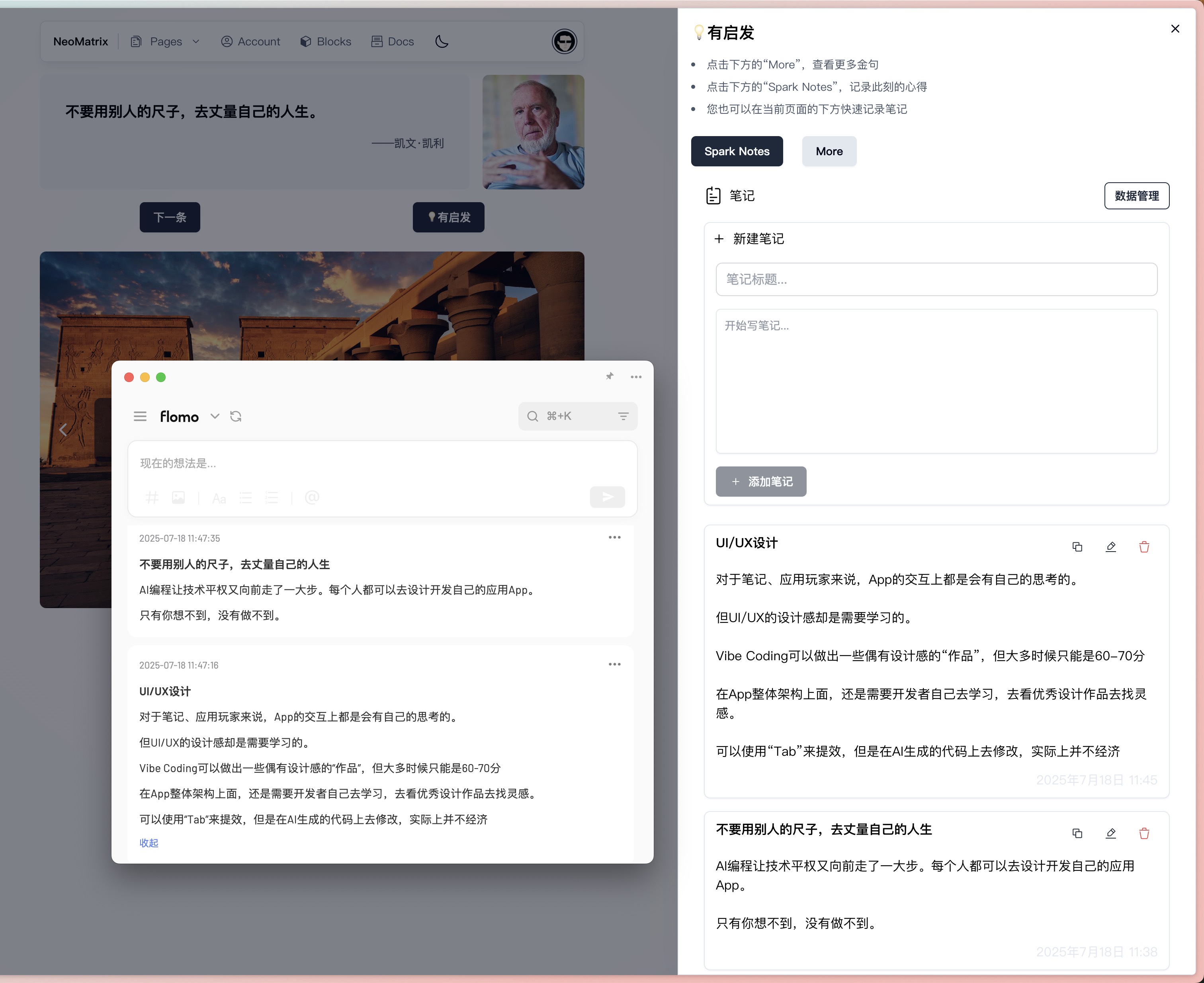Delete the 不要用别人的尺子 note in panel
The width and height of the screenshot is (1204, 983).
(1144, 833)
